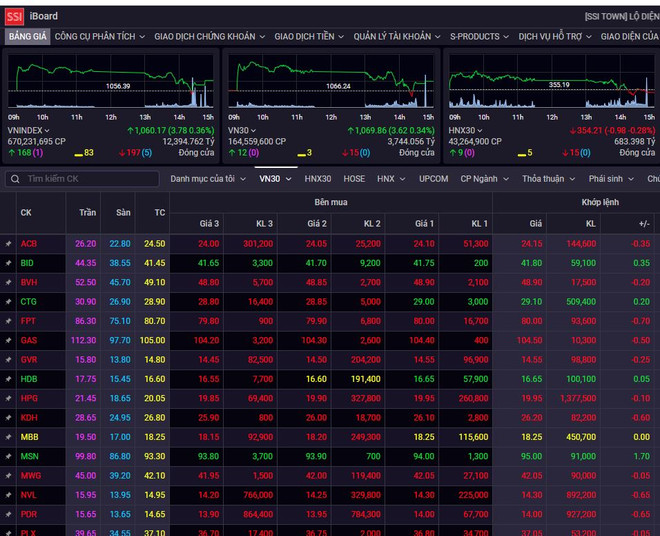Pin the MBB stock row
This screenshot has height=536, width=660.
[8, 437]
